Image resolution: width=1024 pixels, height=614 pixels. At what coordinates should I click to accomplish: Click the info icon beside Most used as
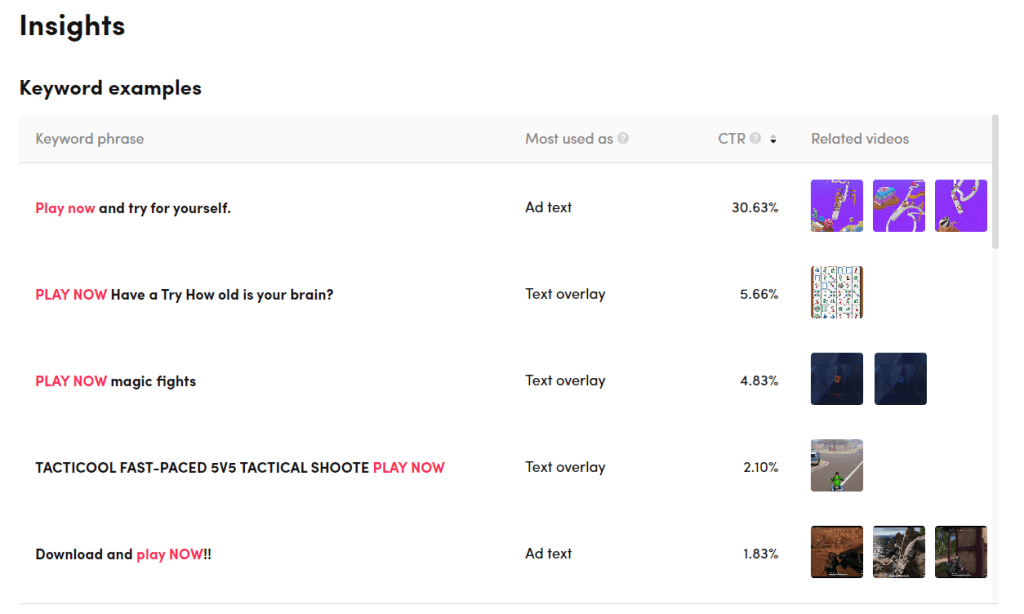pos(623,139)
